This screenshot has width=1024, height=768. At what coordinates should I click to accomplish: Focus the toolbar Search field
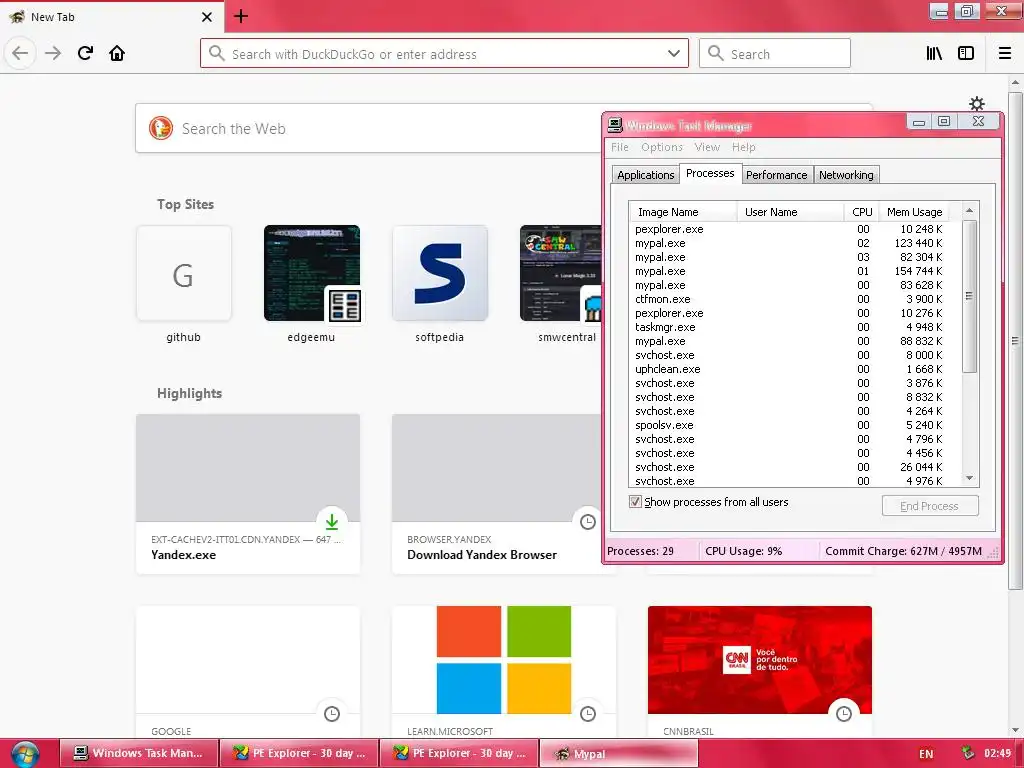pyautogui.click(x=775, y=53)
